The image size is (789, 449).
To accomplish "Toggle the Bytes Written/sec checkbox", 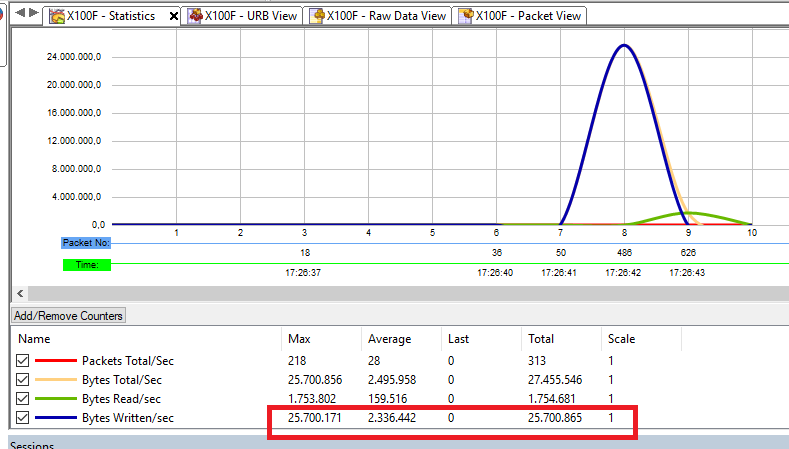I will tap(23, 417).
